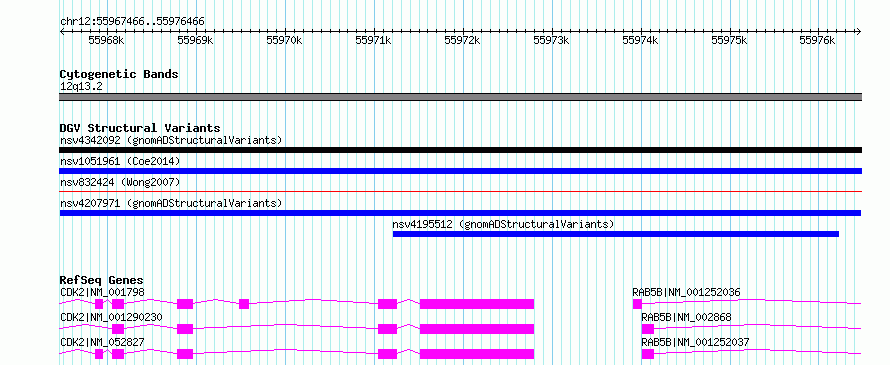The height and width of the screenshot is (365, 890).
Task: Click the 55972k ruler tick label
Action: 463,40
